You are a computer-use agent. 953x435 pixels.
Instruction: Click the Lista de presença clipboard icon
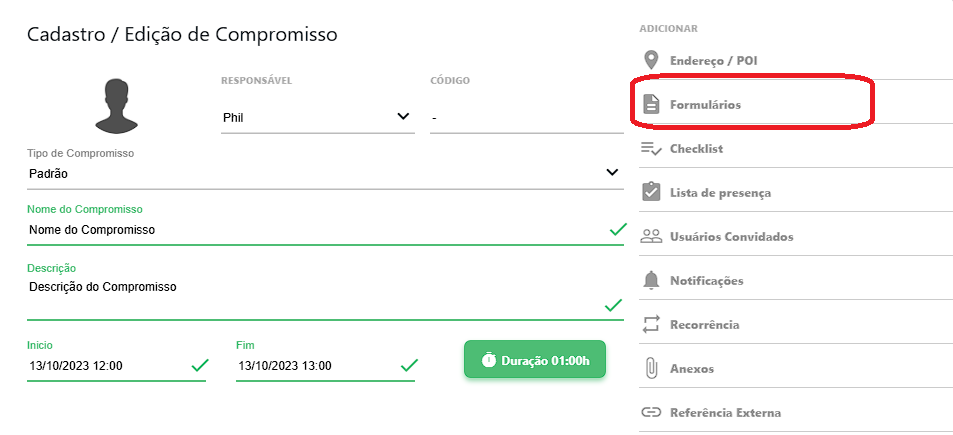(x=652, y=192)
